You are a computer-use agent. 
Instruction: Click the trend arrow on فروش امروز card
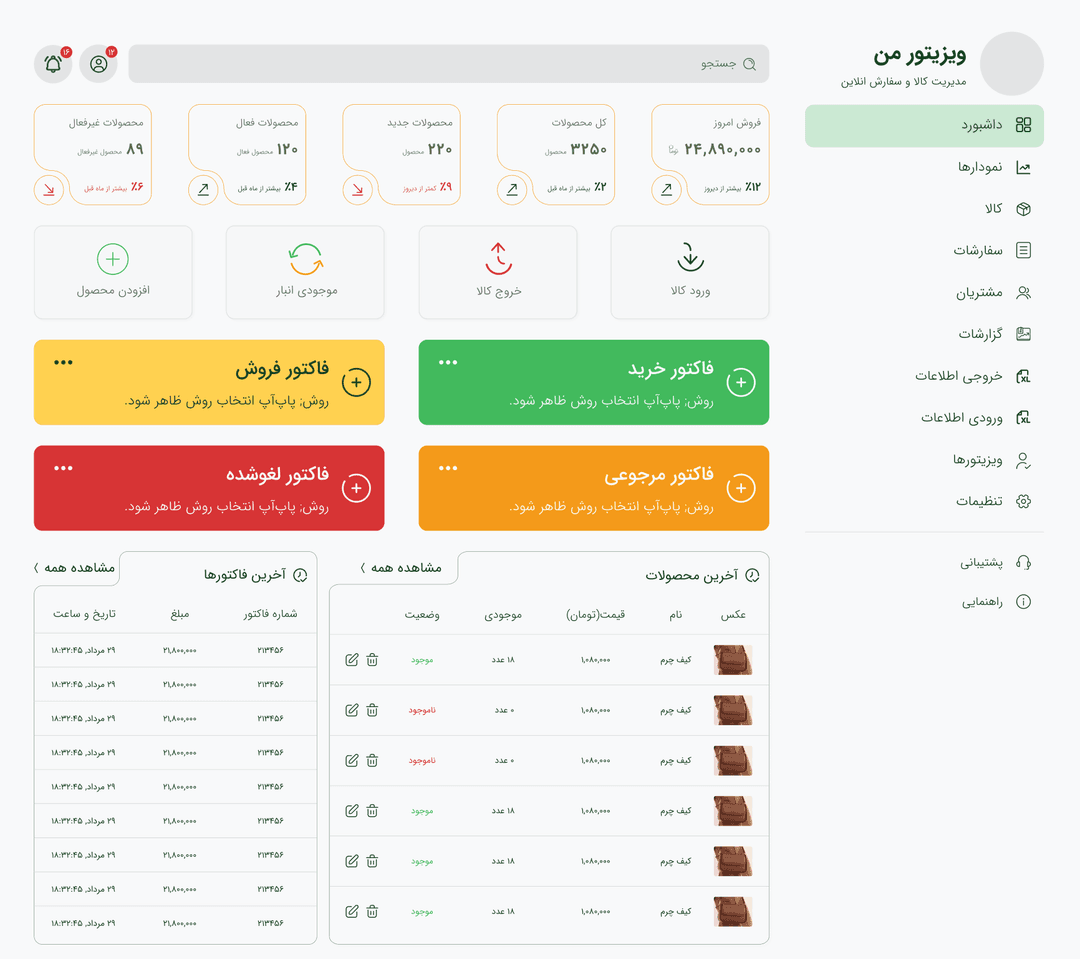(x=666, y=189)
